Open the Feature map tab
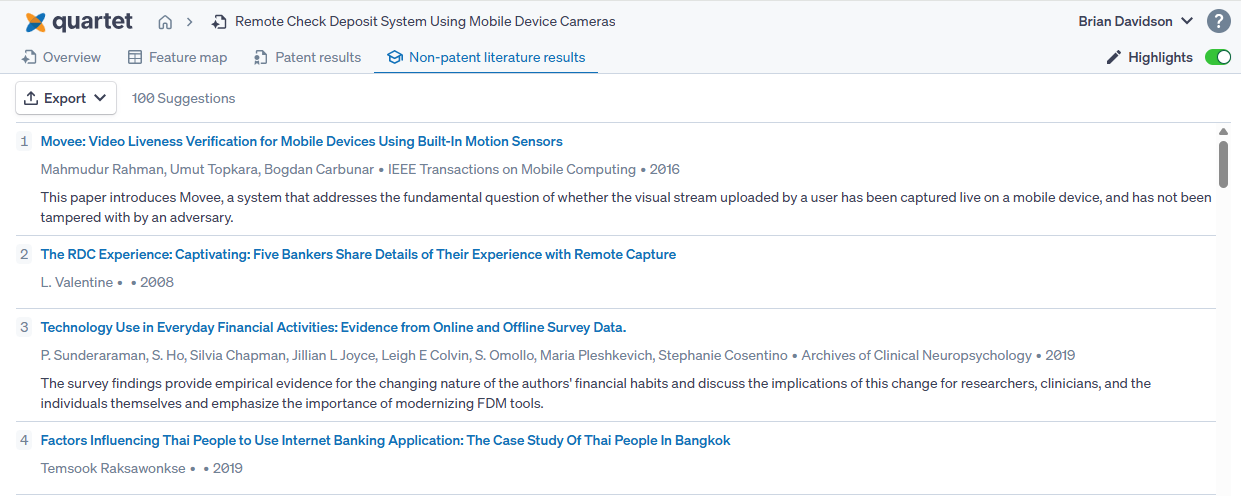Screen dimensions: 1241x496 [x=178, y=58]
